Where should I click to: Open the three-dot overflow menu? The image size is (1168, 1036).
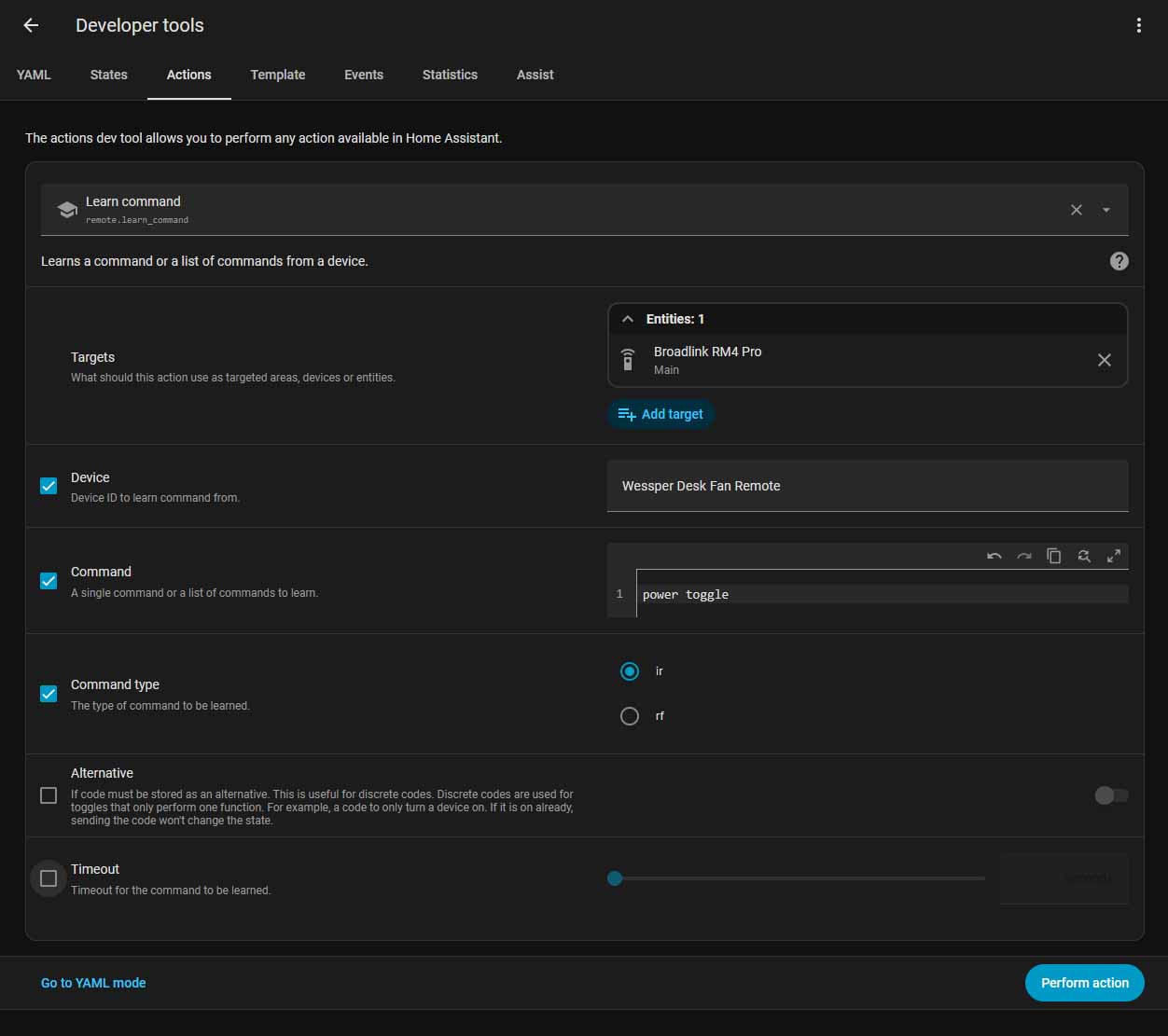click(x=1138, y=25)
